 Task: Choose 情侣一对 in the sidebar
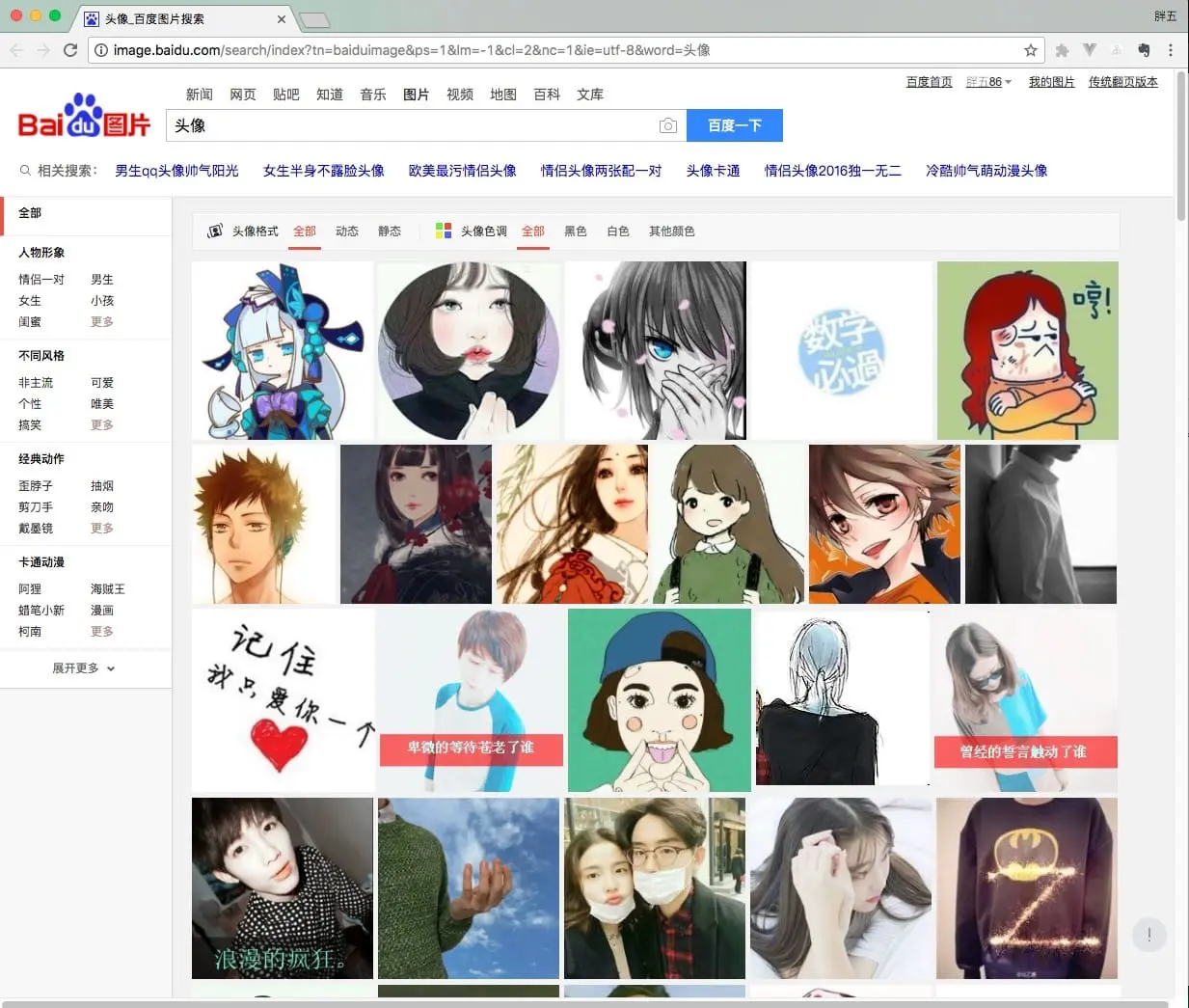click(41, 280)
